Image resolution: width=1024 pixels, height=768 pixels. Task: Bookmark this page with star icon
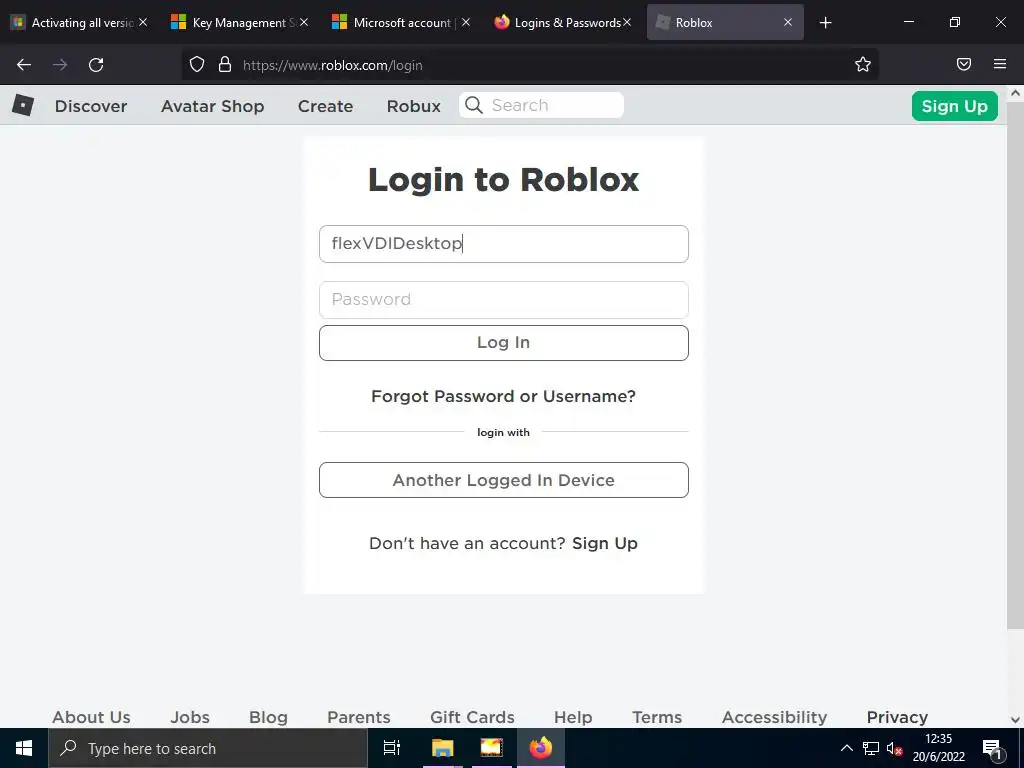click(x=863, y=64)
